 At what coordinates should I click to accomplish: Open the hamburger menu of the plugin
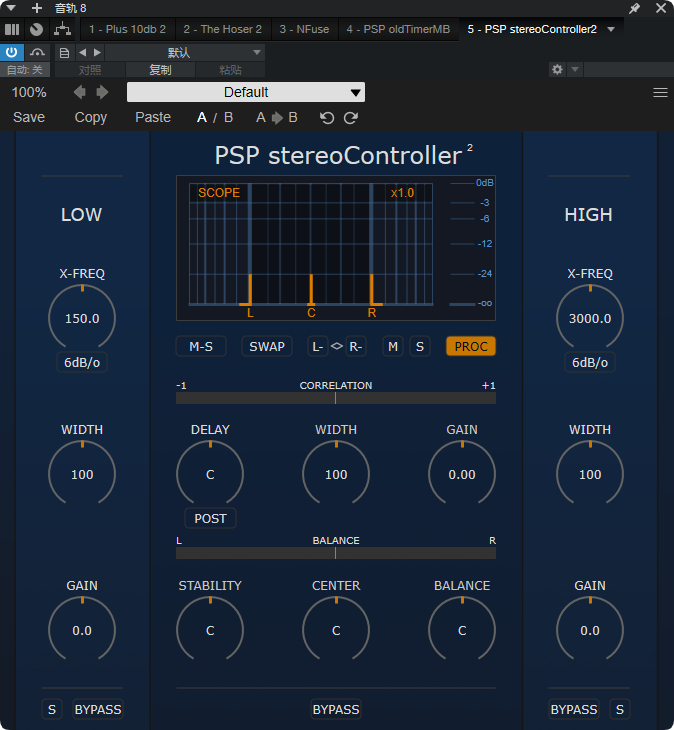pos(660,93)
